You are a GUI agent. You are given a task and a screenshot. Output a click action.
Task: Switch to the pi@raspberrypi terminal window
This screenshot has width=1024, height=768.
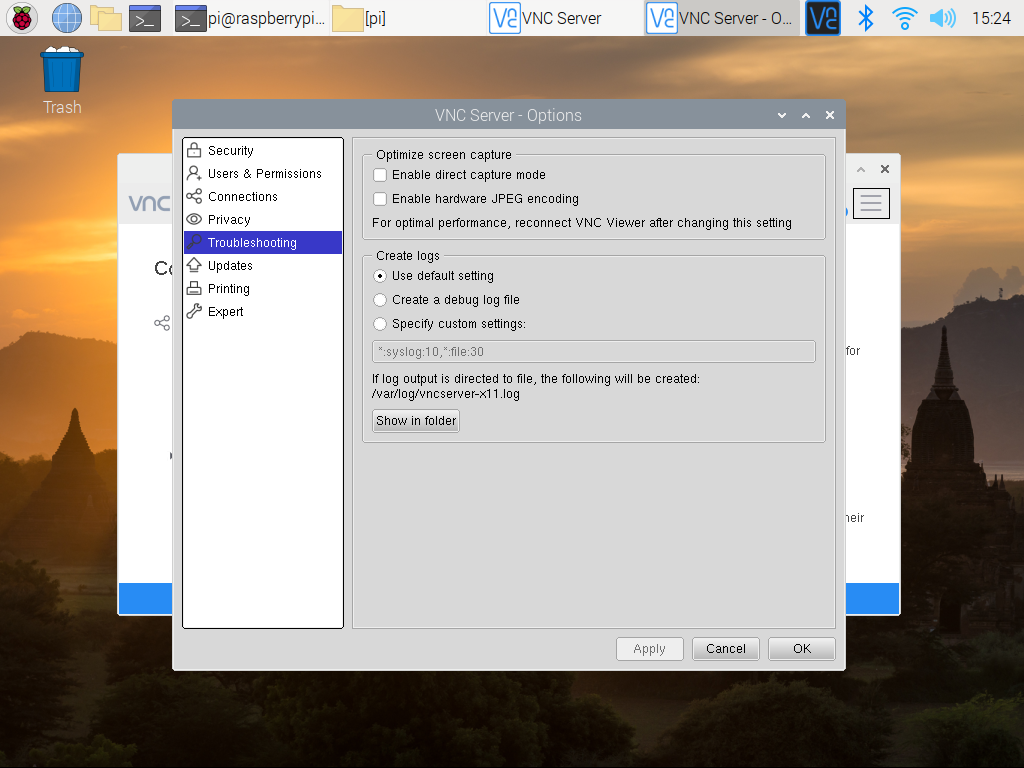click(250, 18)
